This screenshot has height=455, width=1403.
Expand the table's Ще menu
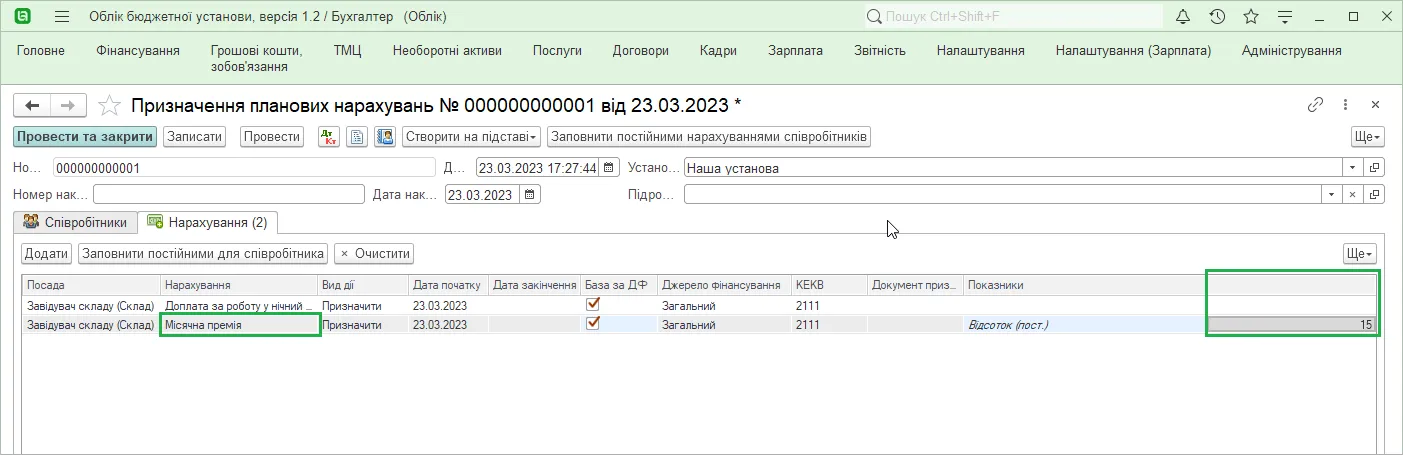coord(1360,254)
